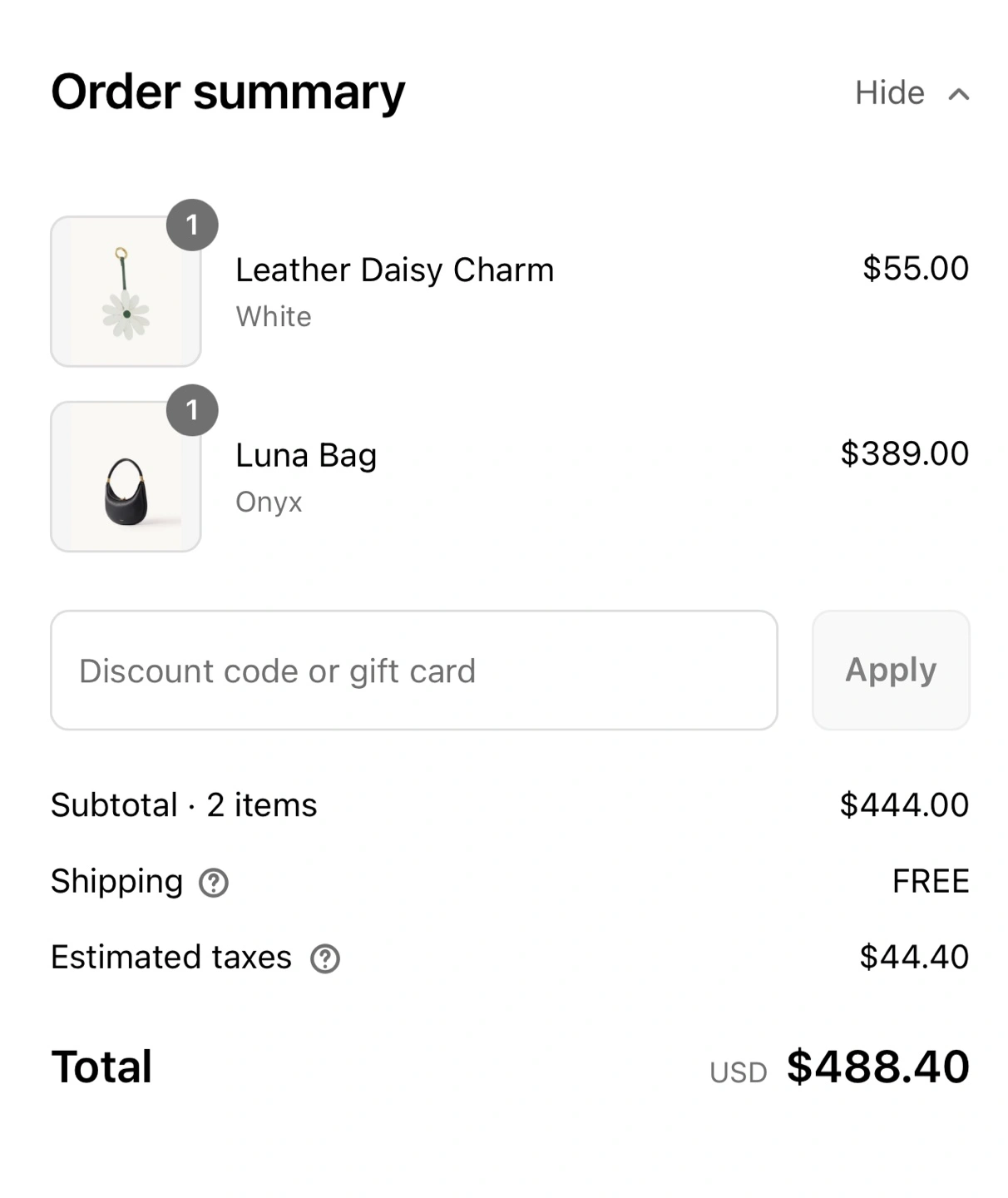Click the Hide label
Image resolution: width=1008 pixels, height=1198 pixels.
point(889,92)
